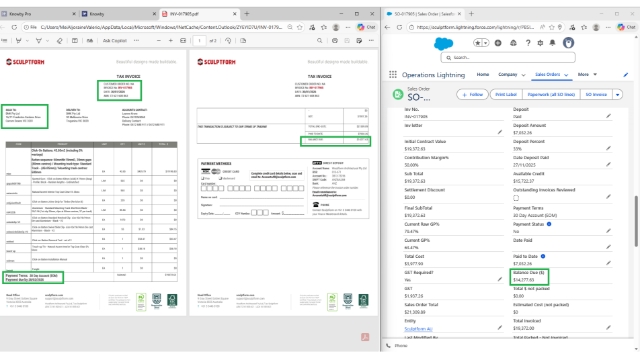Open the More navigation dropdown
The image size is (640, 360).
coord(587,74)
